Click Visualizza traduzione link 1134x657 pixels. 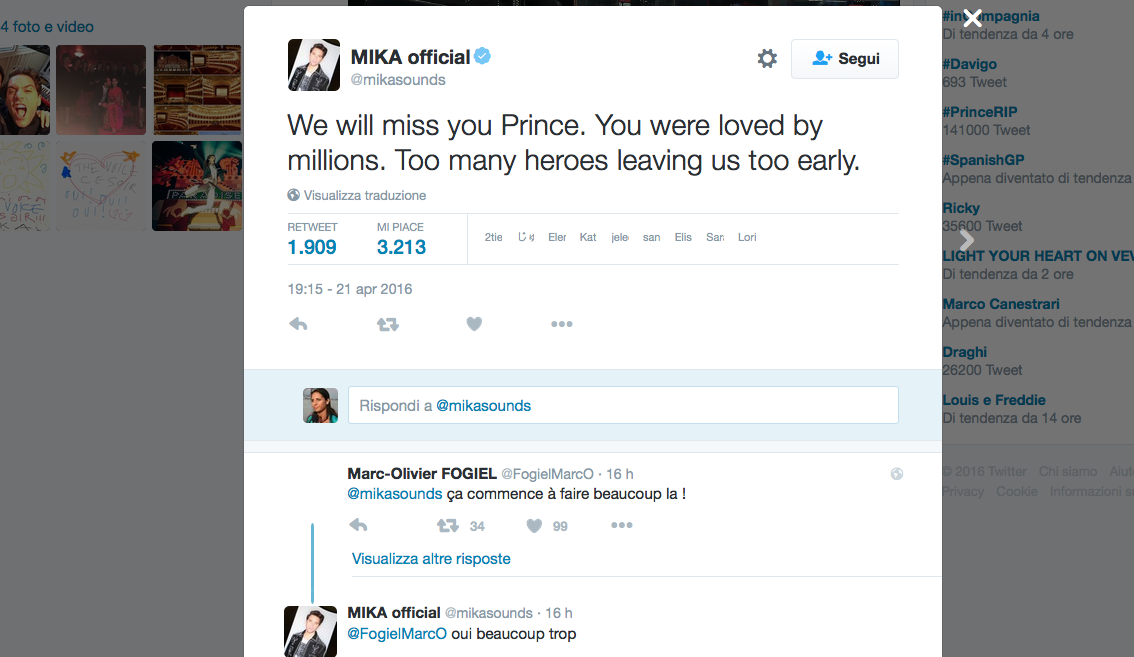365,195
